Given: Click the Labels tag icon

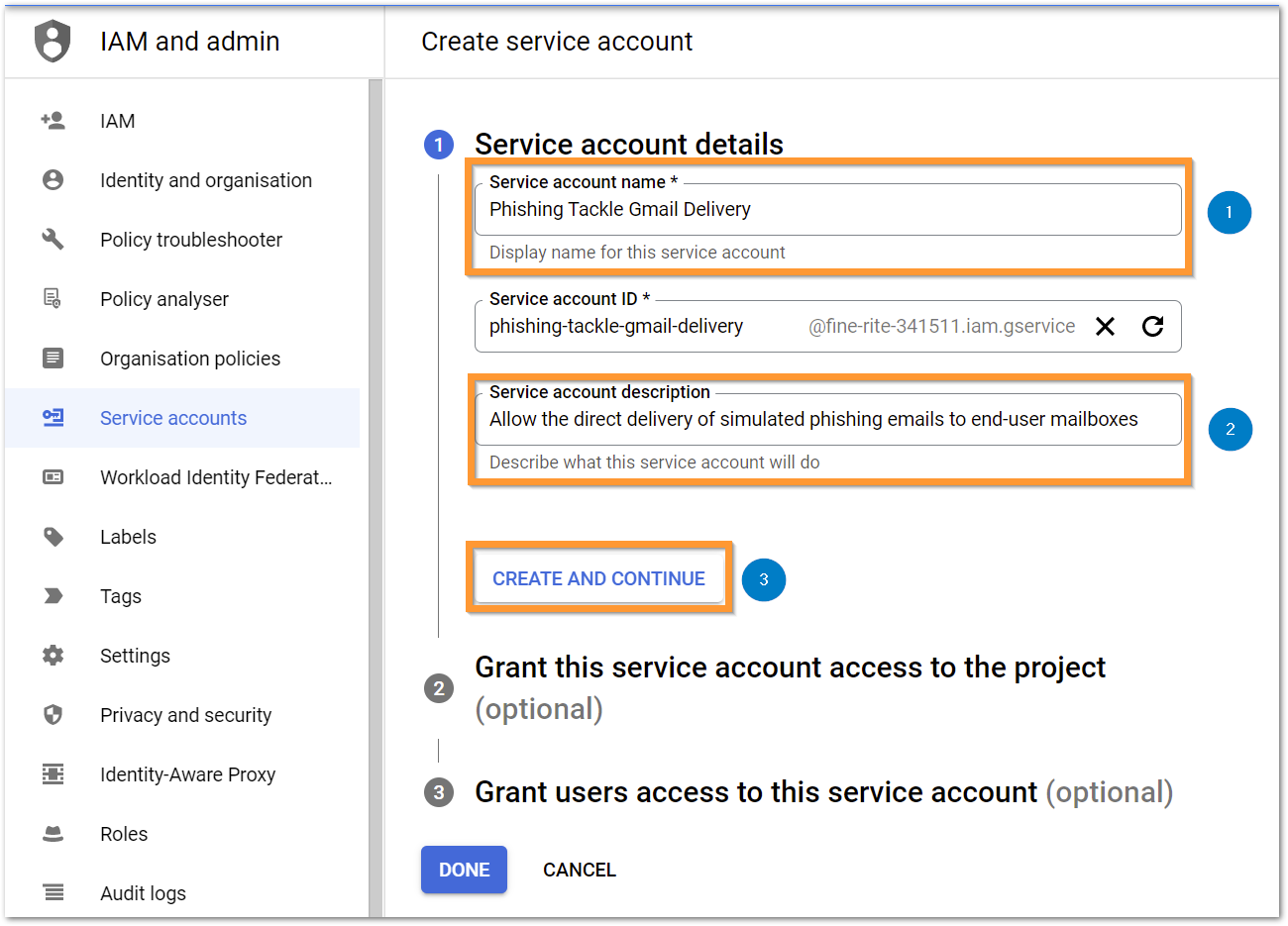Looking at the screenshot, I should click(x=53, y=537).
